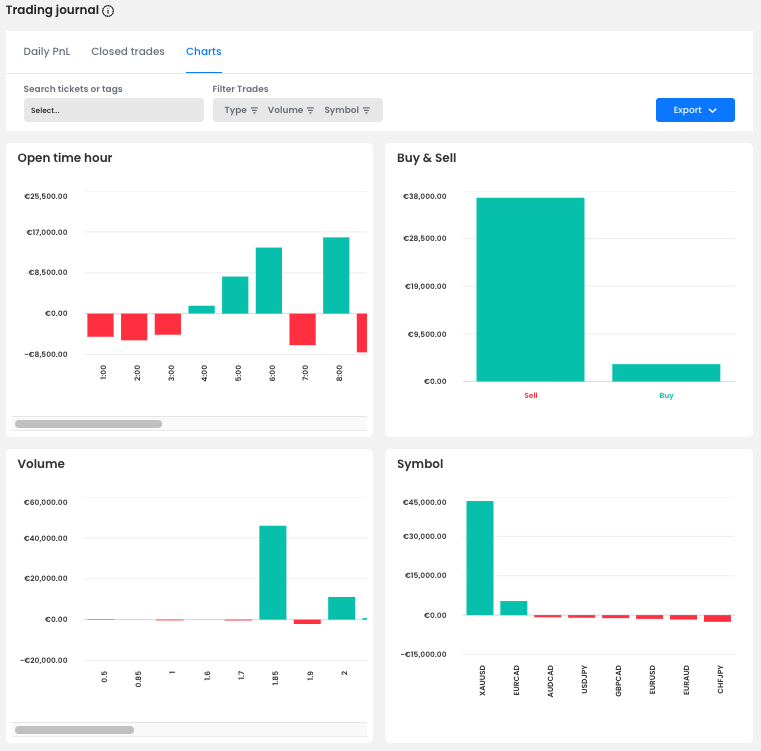Click the chevron arrow on Export button
The width and height of the screenshot is (761, 751).
coord(713,110)
